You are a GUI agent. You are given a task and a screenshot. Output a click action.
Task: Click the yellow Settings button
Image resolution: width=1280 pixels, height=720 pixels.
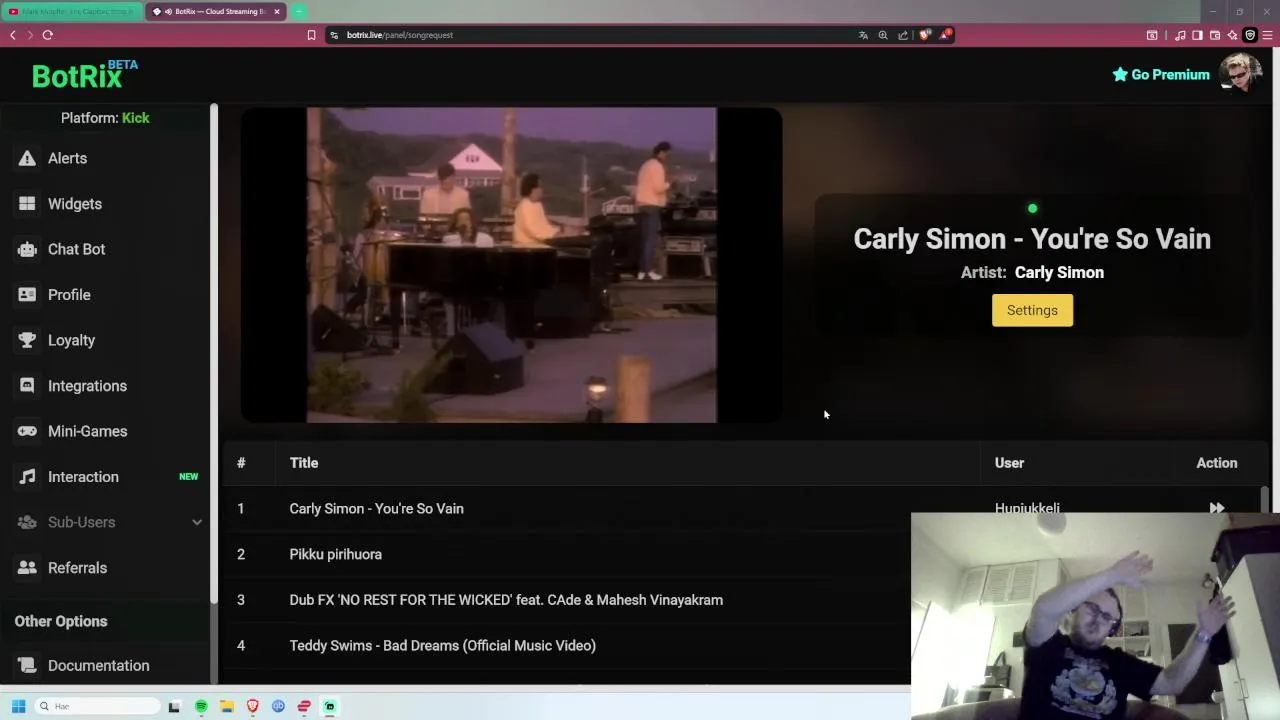click(x=1032, y=310)
